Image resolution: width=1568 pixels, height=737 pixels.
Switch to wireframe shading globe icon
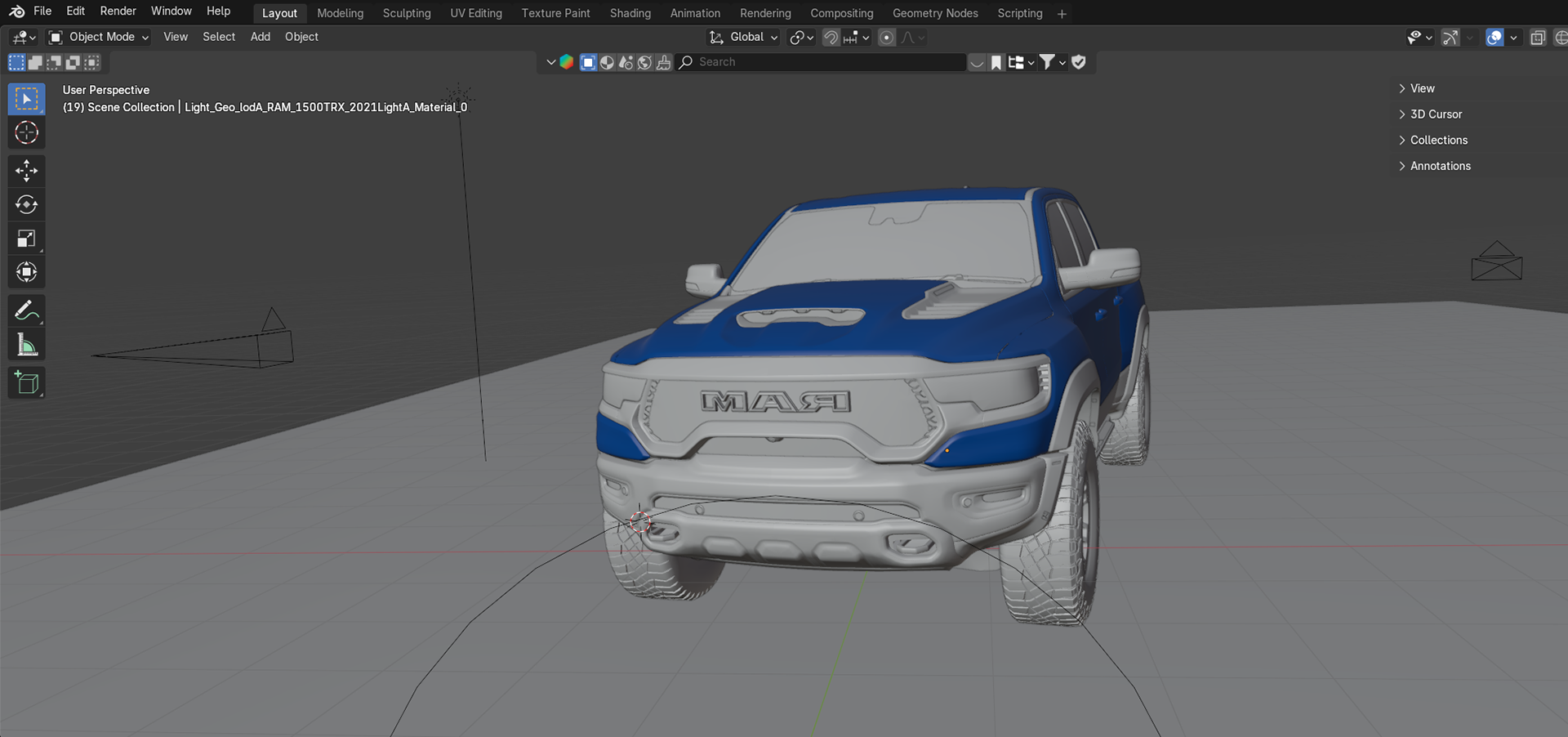click(1560, 38)
